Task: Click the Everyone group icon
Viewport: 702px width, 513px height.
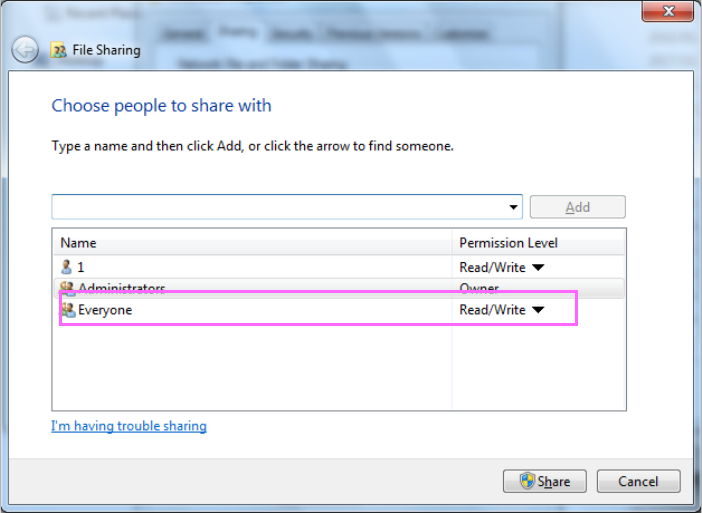Action: [x=68, y=310]
